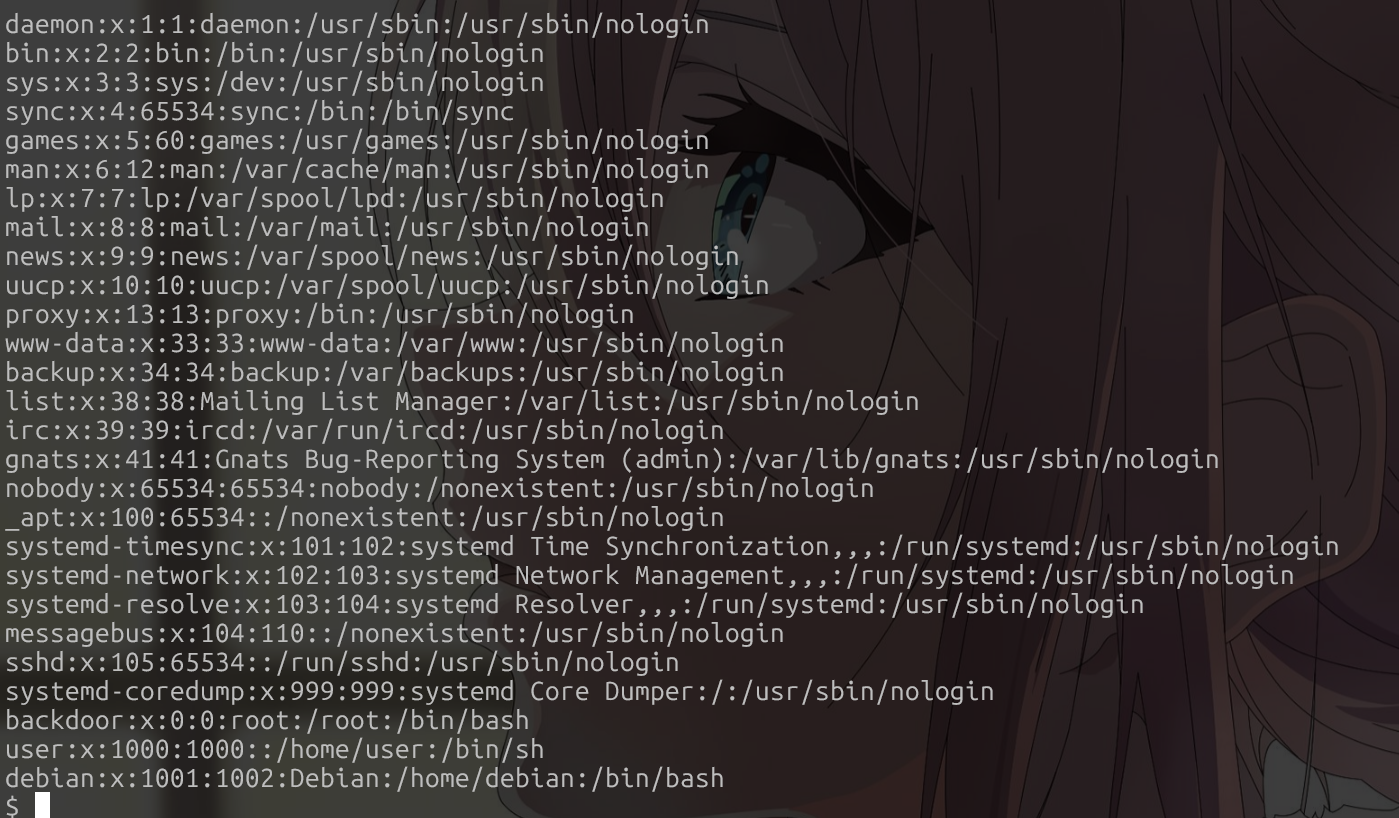Screen dimensions: 1399x818
Task: Click the messagebus entry line
Action: point(394,633)
